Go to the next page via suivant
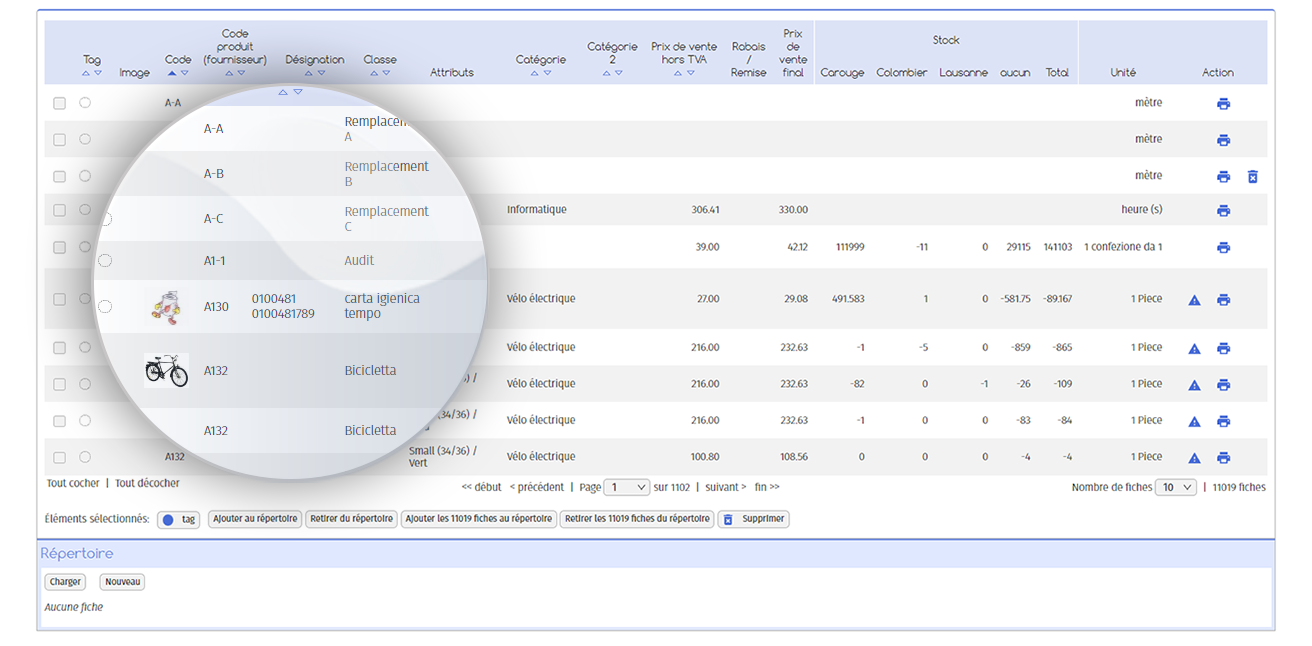This screenshot has width=1312, height=646. pyautogui.click(x=725, y=488)
